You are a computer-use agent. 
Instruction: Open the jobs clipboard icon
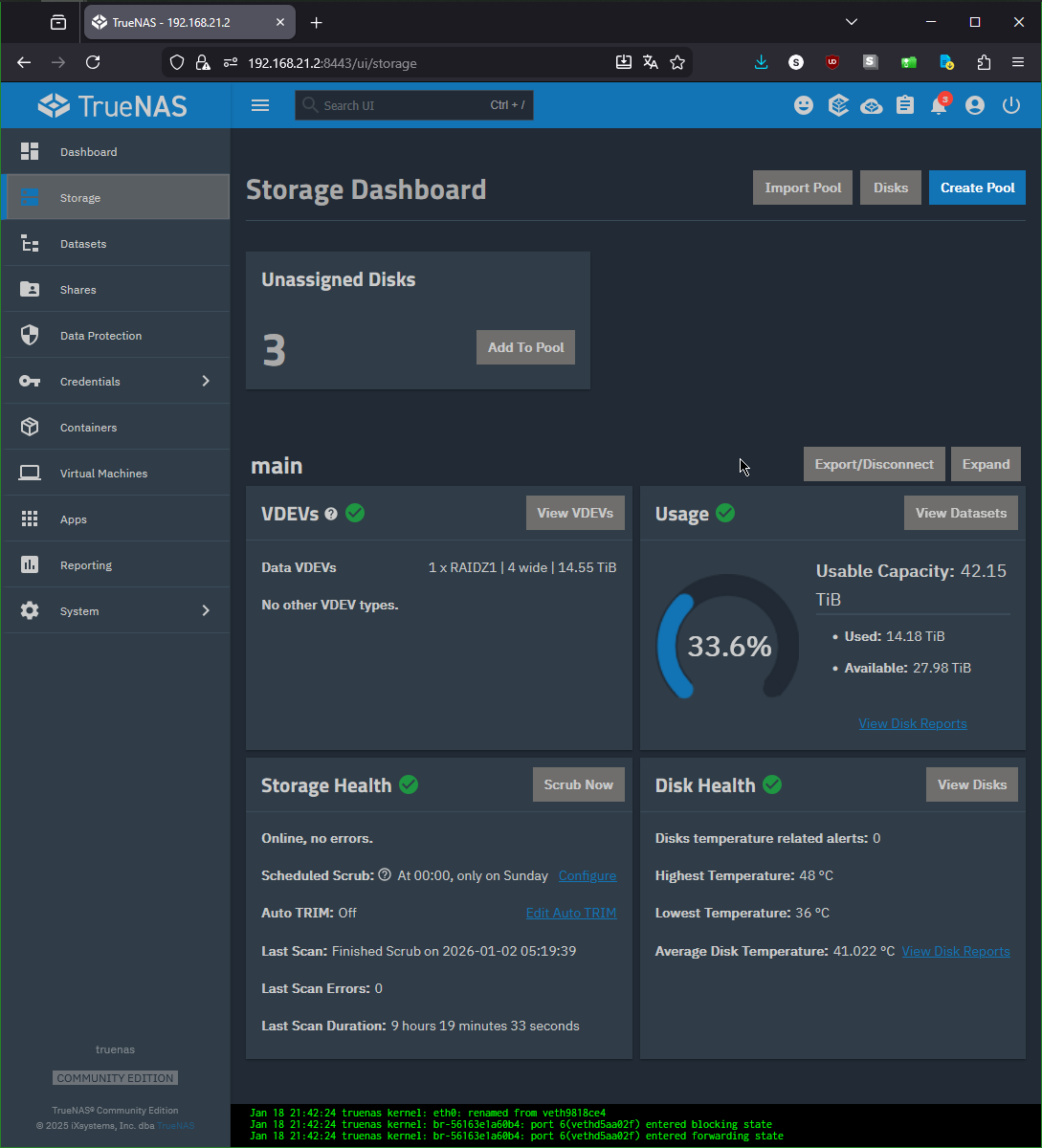pyautogui.click(x=905, y=106)
